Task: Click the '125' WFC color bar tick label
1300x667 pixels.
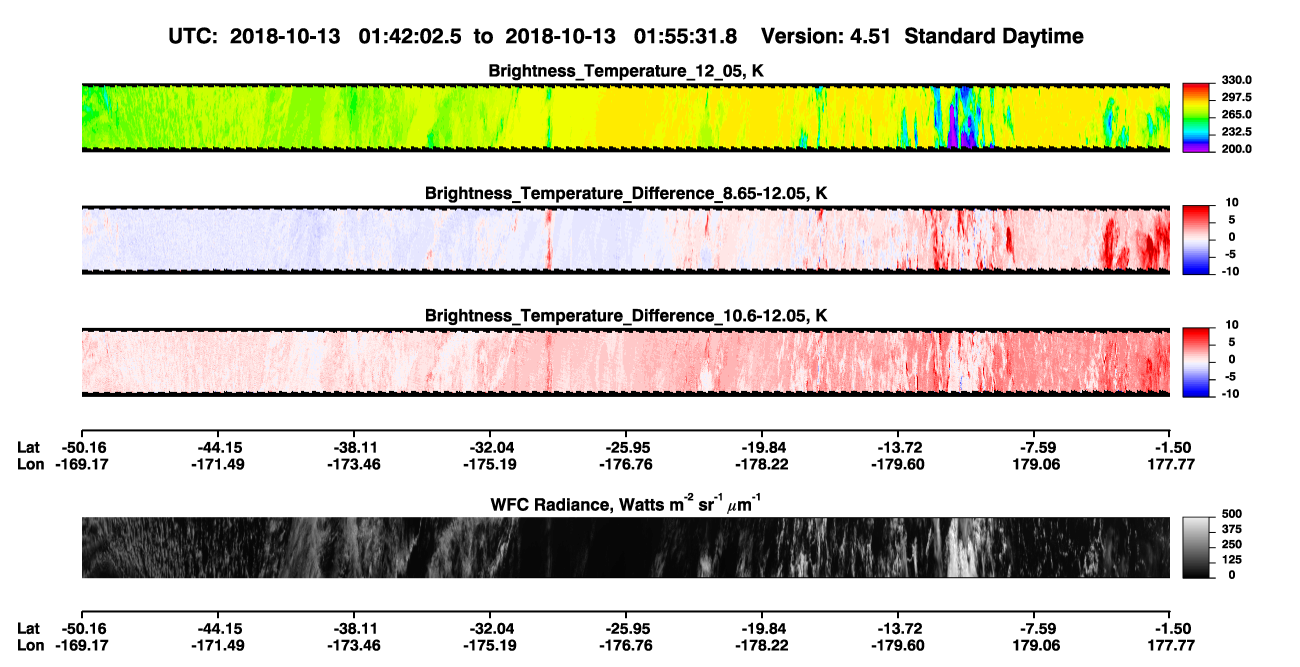Action: (x=1230, y=562)
